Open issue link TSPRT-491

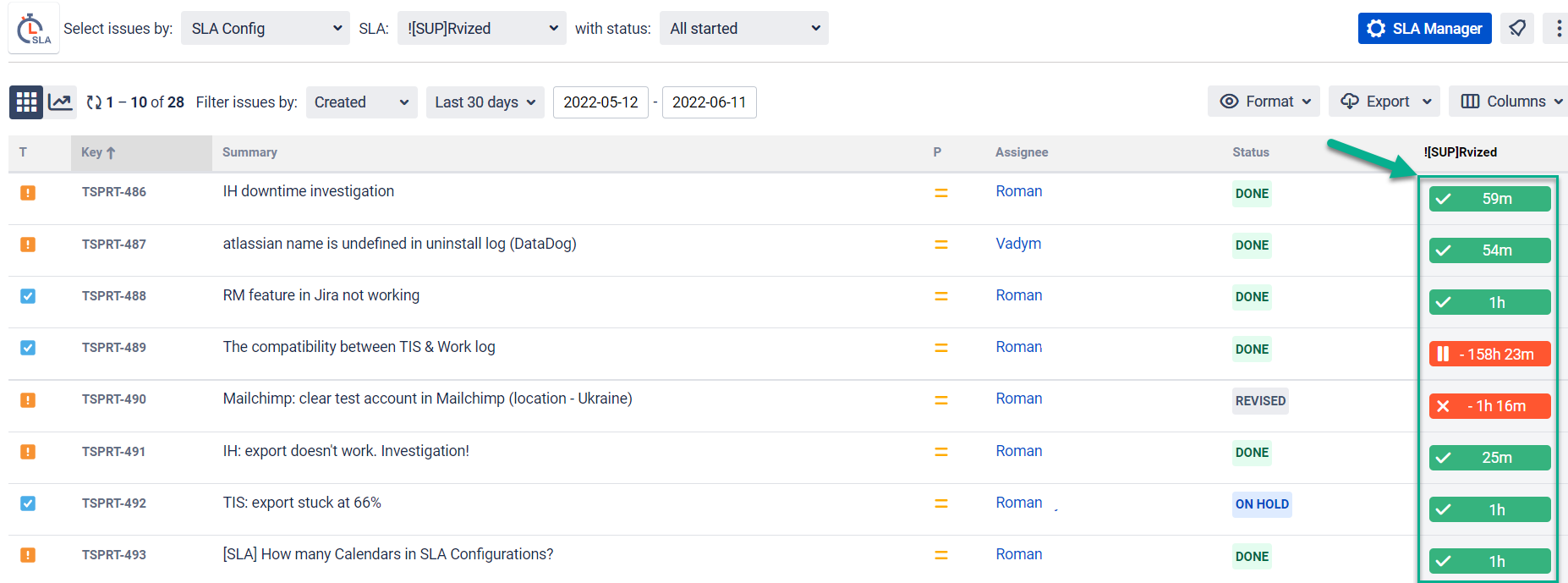(113, 452)
